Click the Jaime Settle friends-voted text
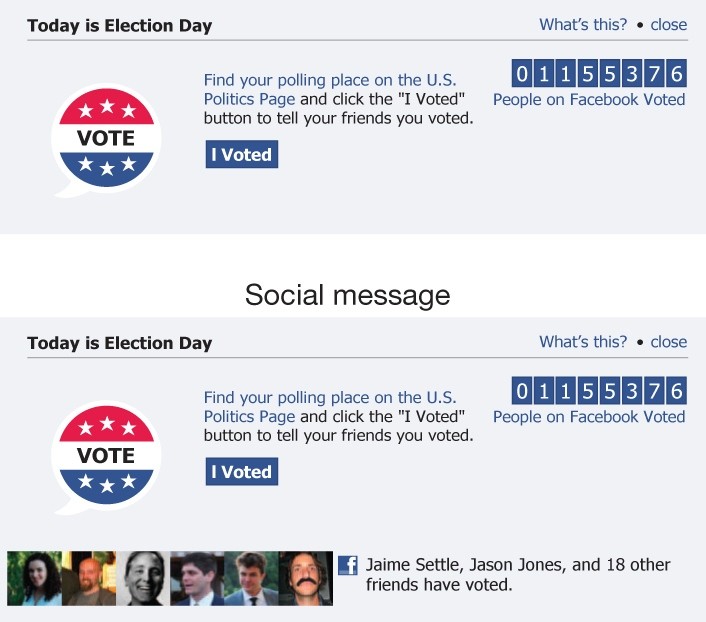The image size is (706, 622). click(517, 574)
